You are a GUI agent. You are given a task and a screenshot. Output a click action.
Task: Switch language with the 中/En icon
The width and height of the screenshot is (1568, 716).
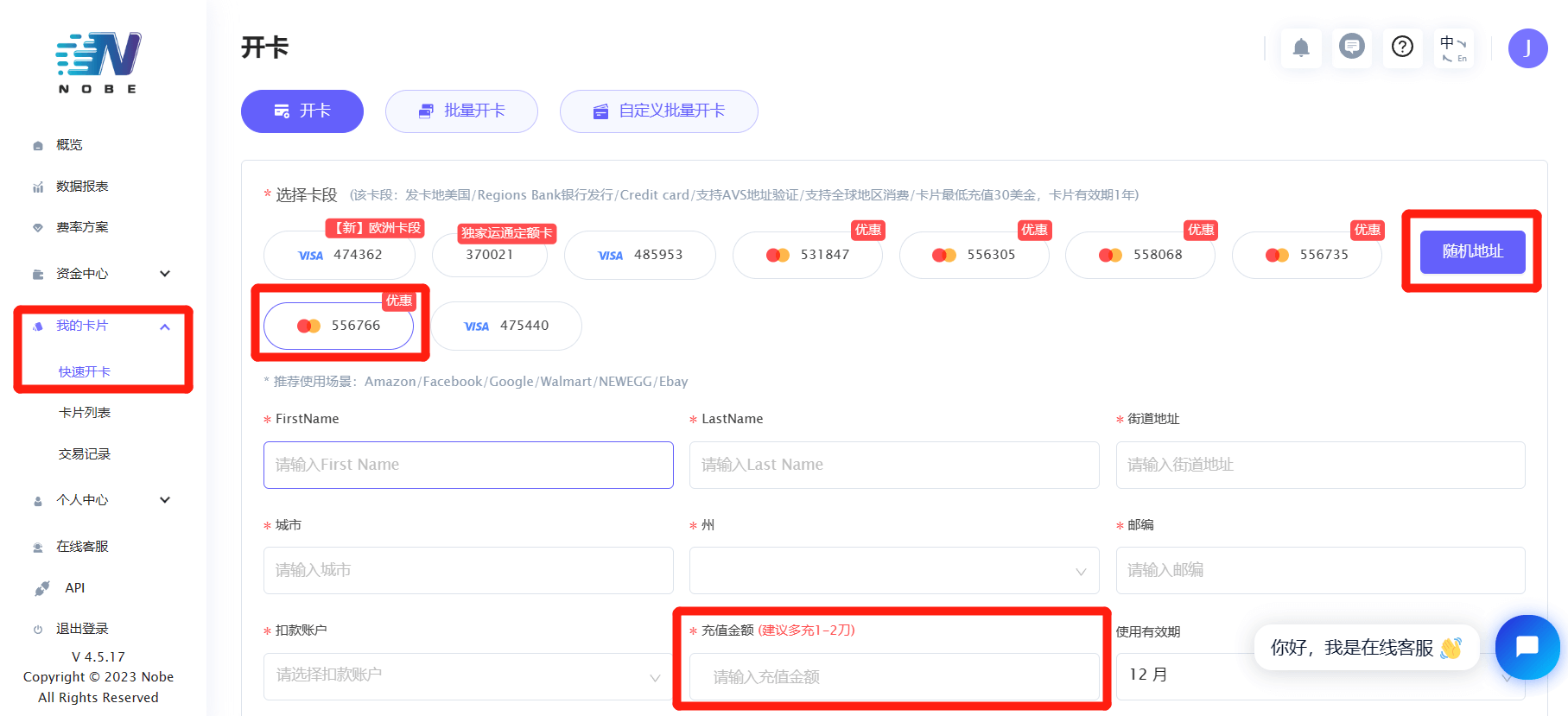point(1454,48)
